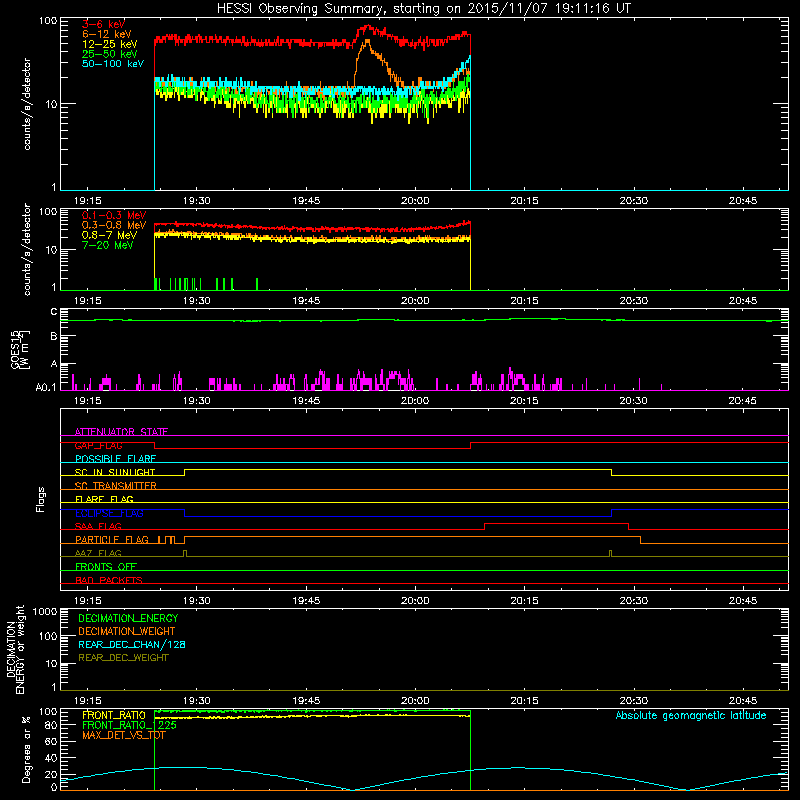Click the vertical Flags axis label
The image size is (800, 800).
(41, 499)
